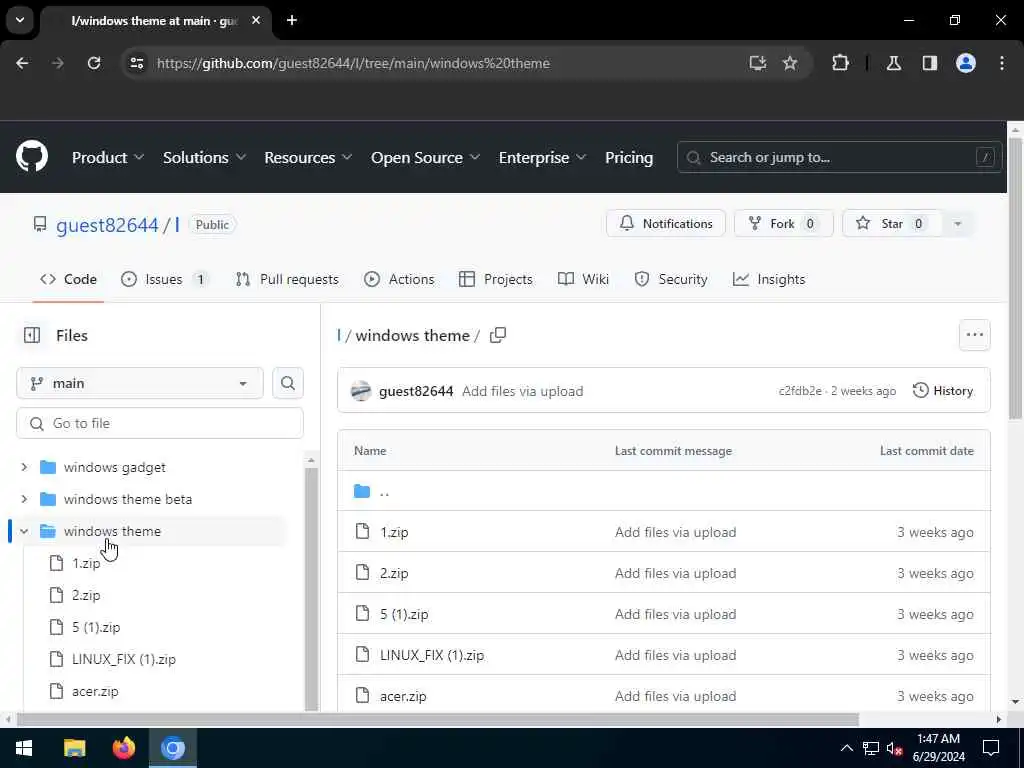Launch Firefox from the taskbar
1024x768 pixels.
pos(123,748)
